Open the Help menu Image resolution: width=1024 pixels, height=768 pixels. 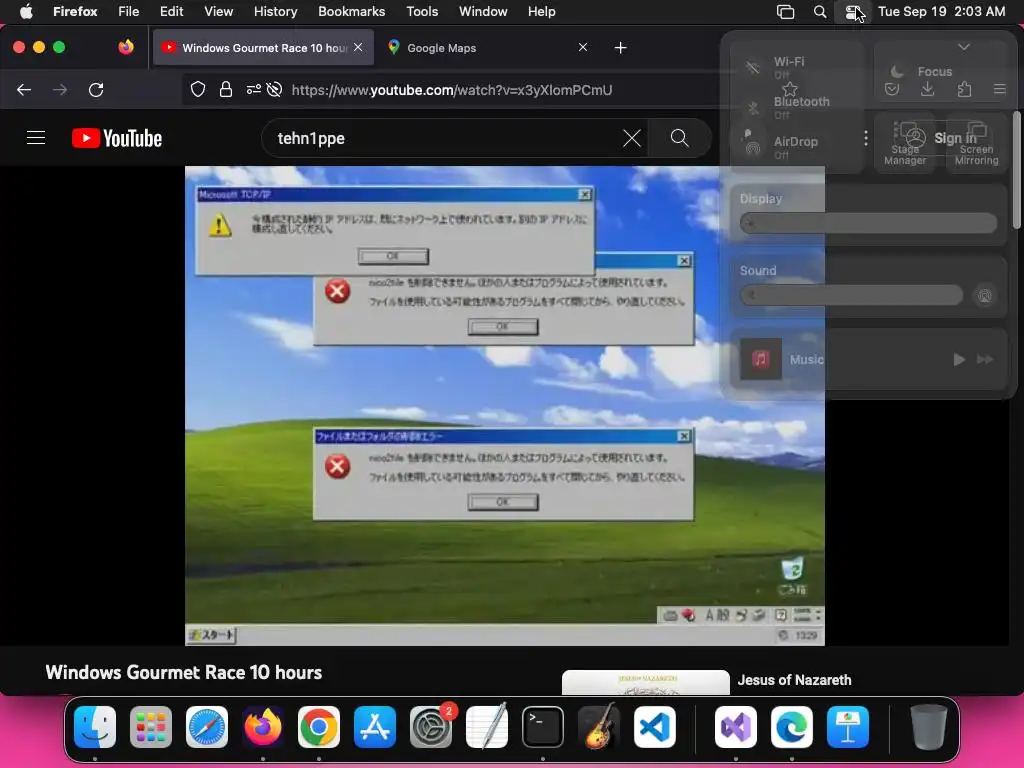point(541,12)
